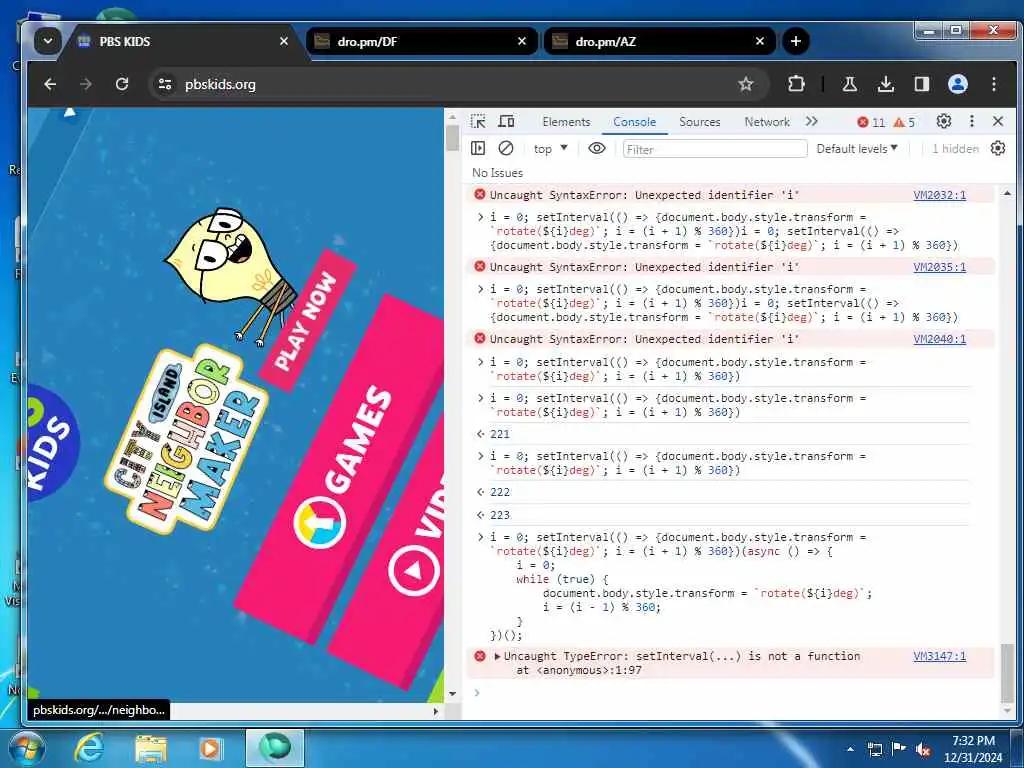
Task: Launch Internet Explorer from taskbar
Action: (x=89, y=748)
